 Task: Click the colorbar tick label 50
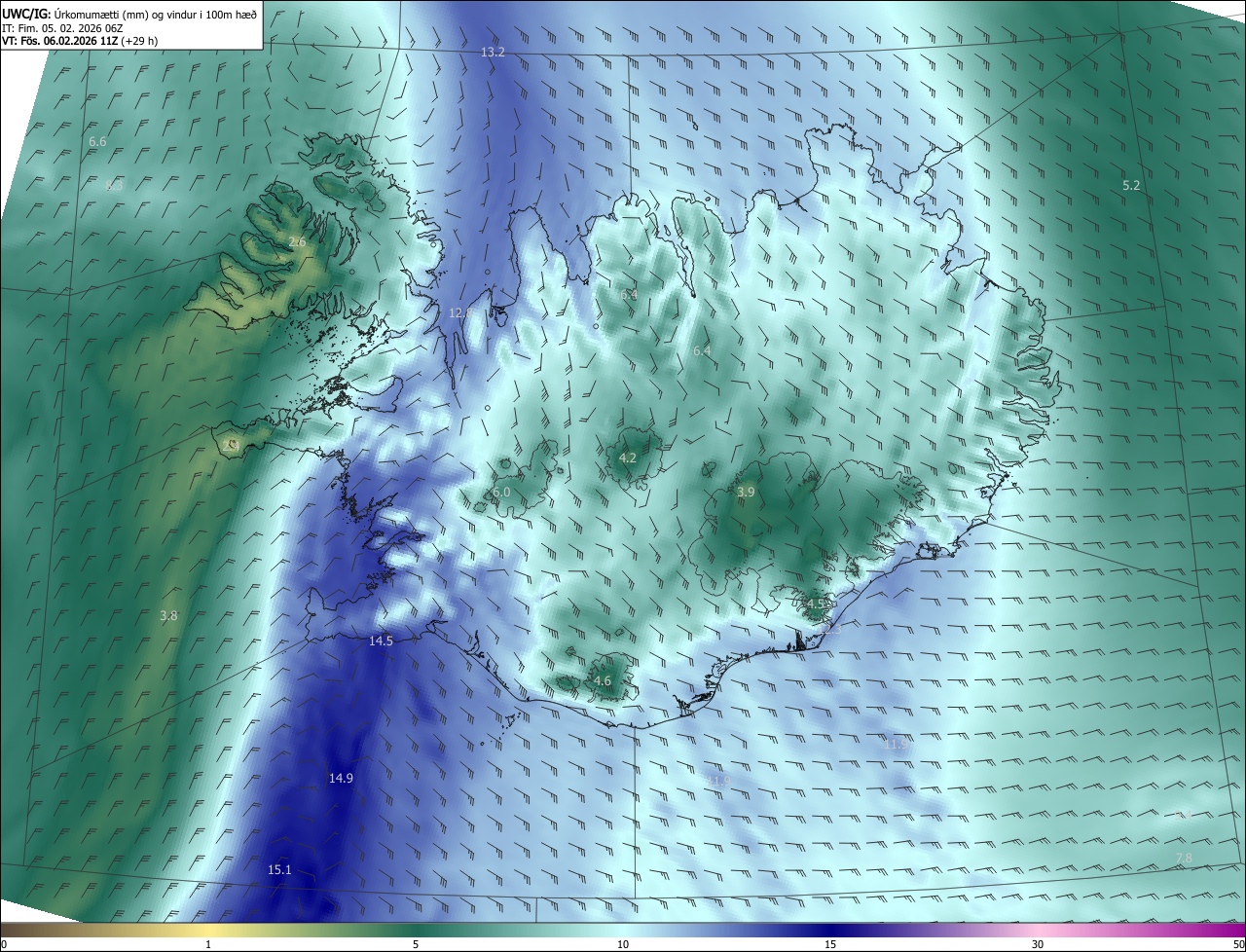[x=1238, y=944]
